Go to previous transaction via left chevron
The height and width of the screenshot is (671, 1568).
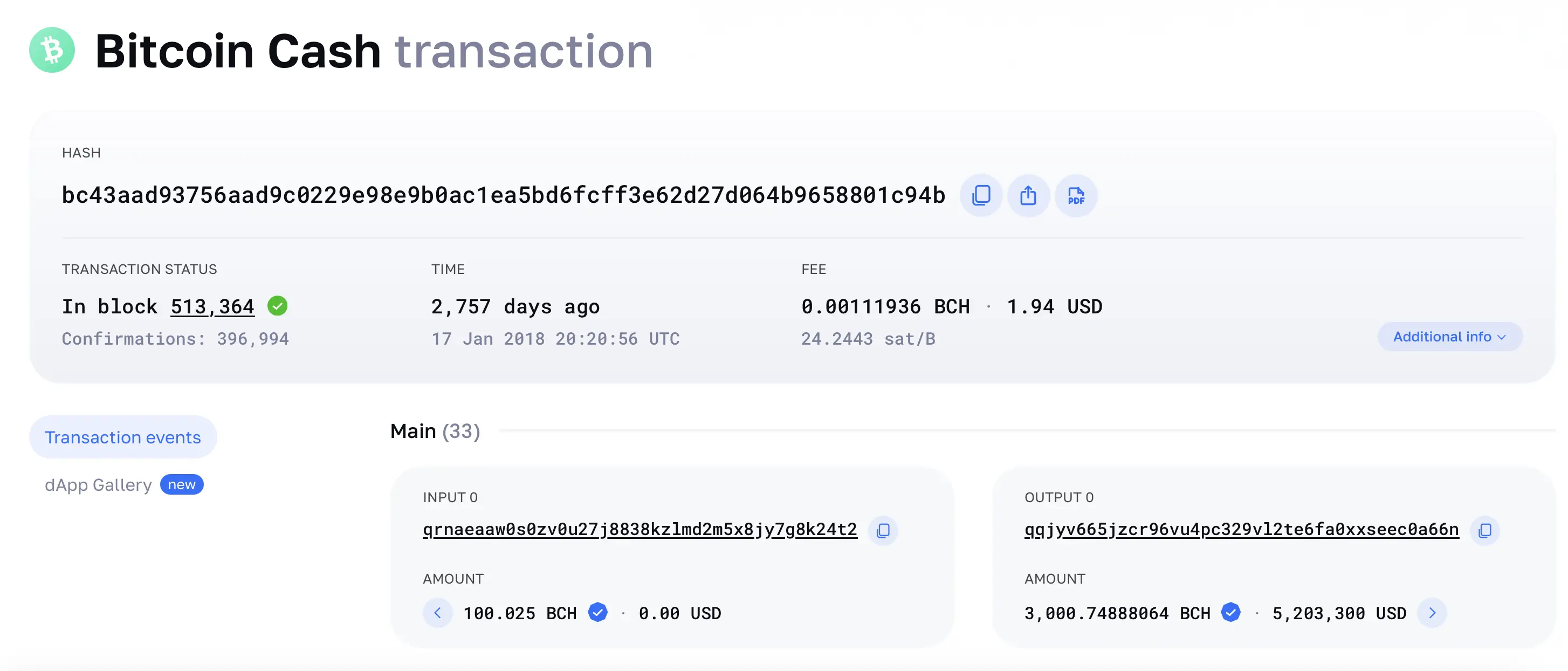(x=438, y=613)
